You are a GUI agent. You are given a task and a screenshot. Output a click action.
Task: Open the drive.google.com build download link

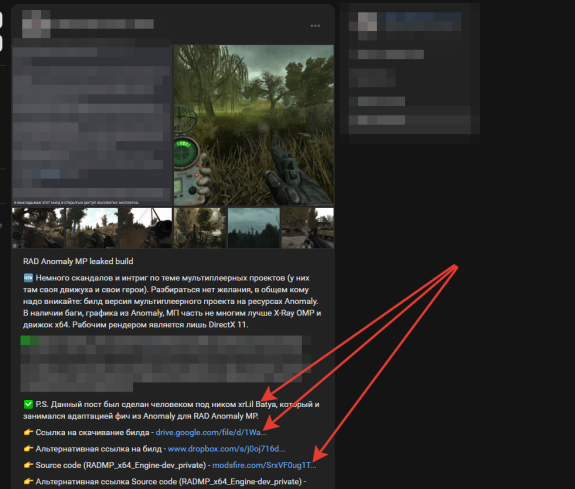pyautogui.click(x=211, y=432)
